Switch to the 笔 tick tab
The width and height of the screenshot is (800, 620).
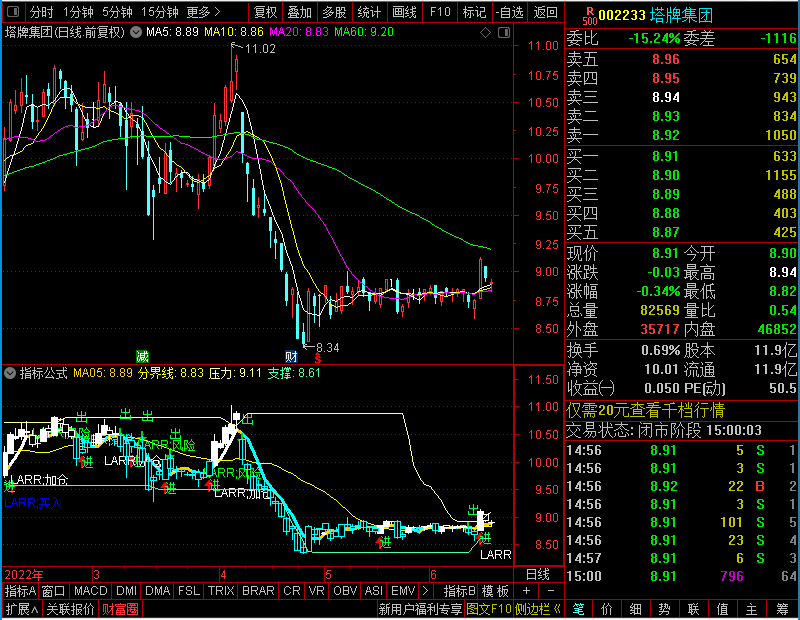578,609
